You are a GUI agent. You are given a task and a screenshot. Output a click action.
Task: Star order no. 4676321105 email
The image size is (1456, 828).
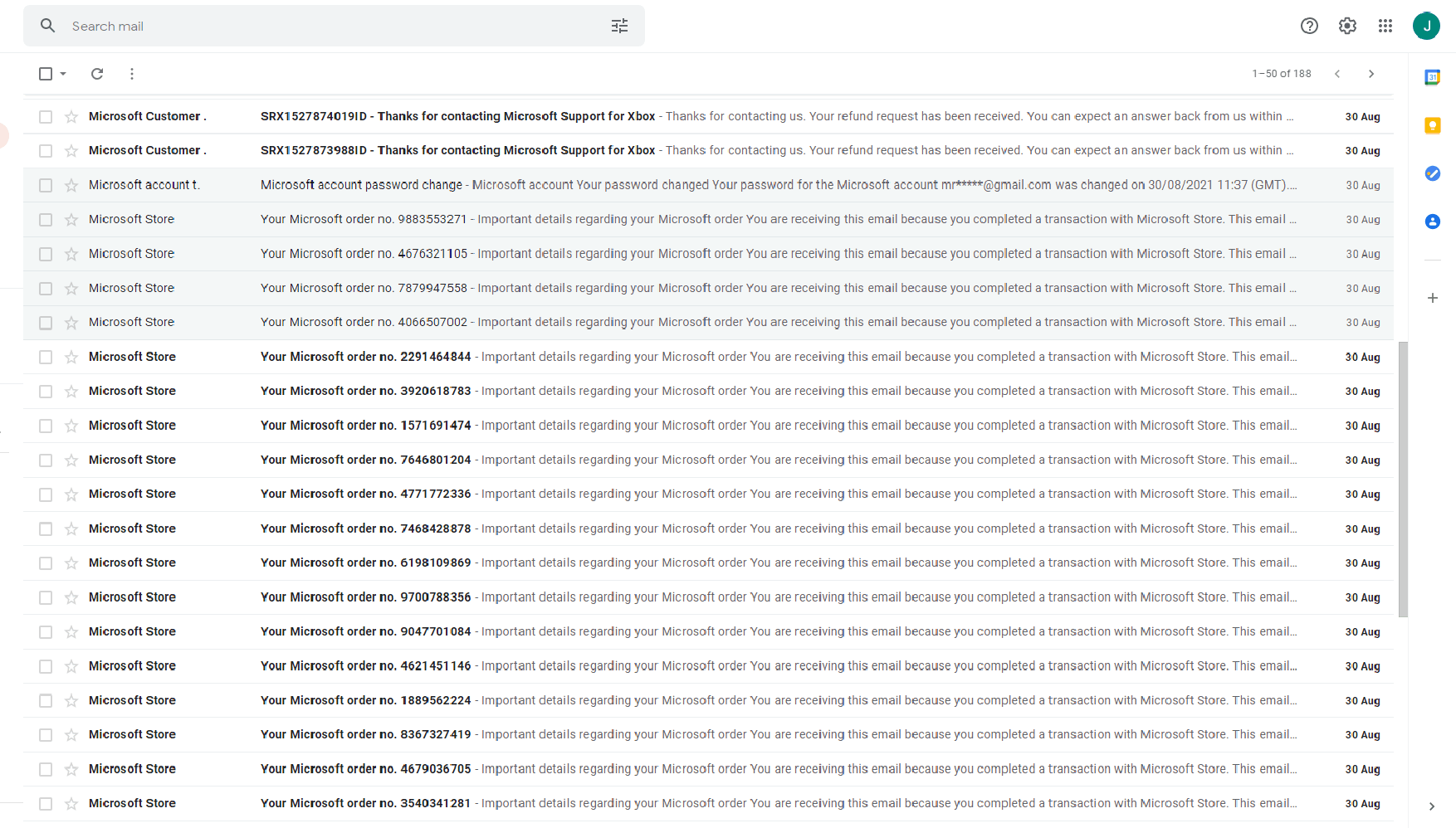click(x=71, y=254)
